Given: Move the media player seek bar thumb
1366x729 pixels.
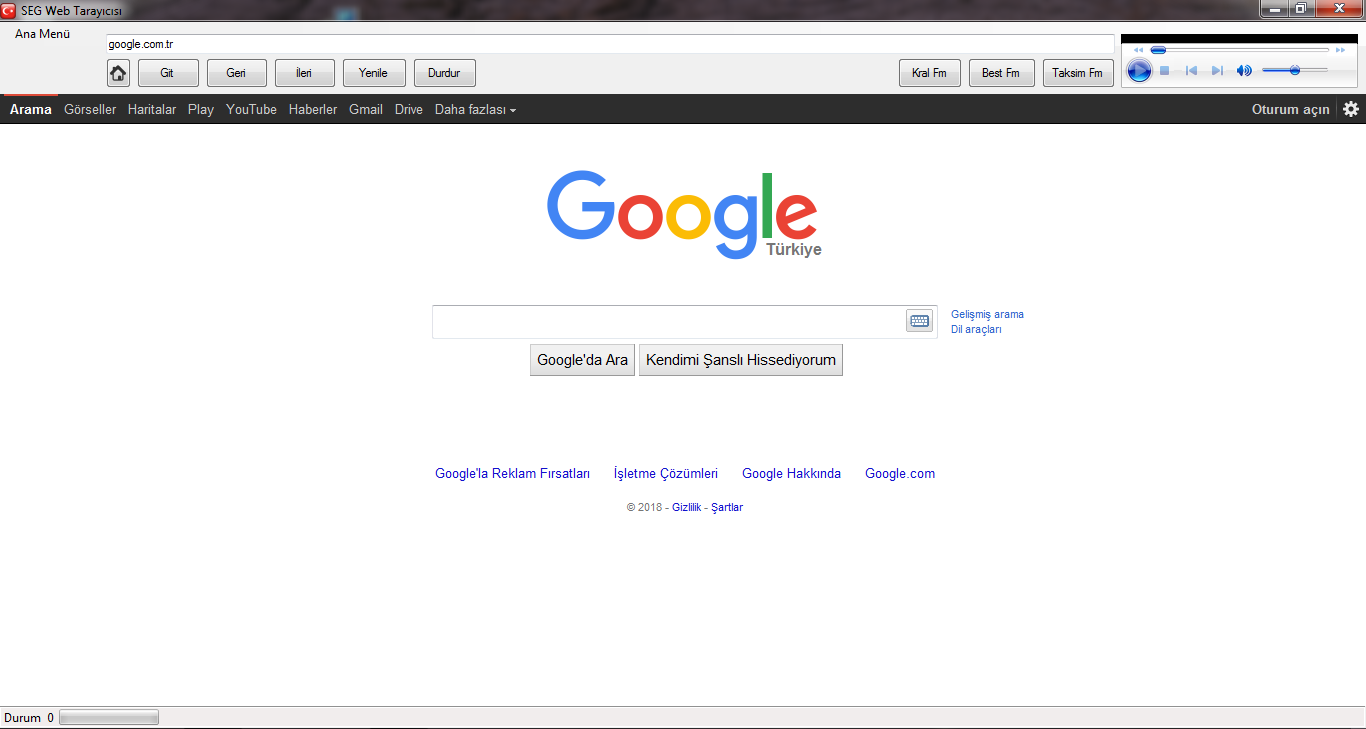Looking at the screenshot, I should pos(1158,49).
